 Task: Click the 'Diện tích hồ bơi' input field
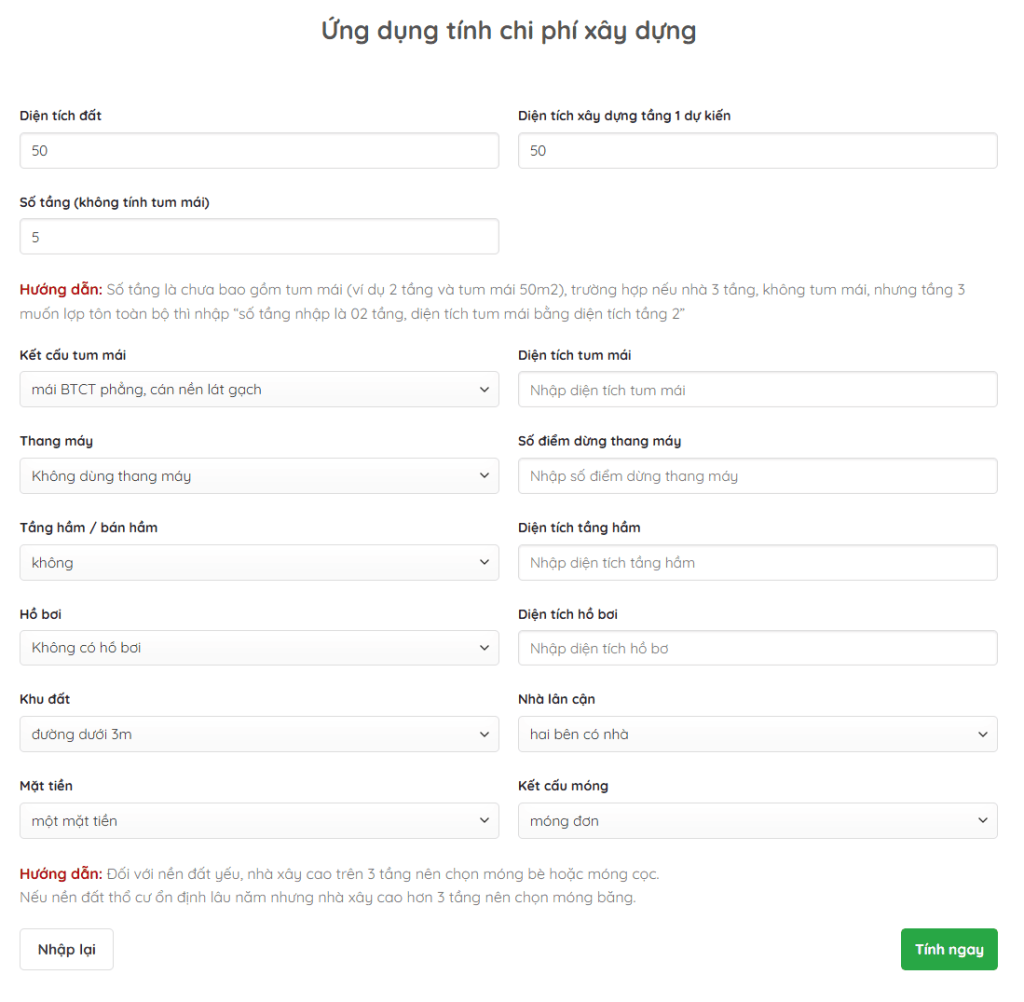point(757,648)
